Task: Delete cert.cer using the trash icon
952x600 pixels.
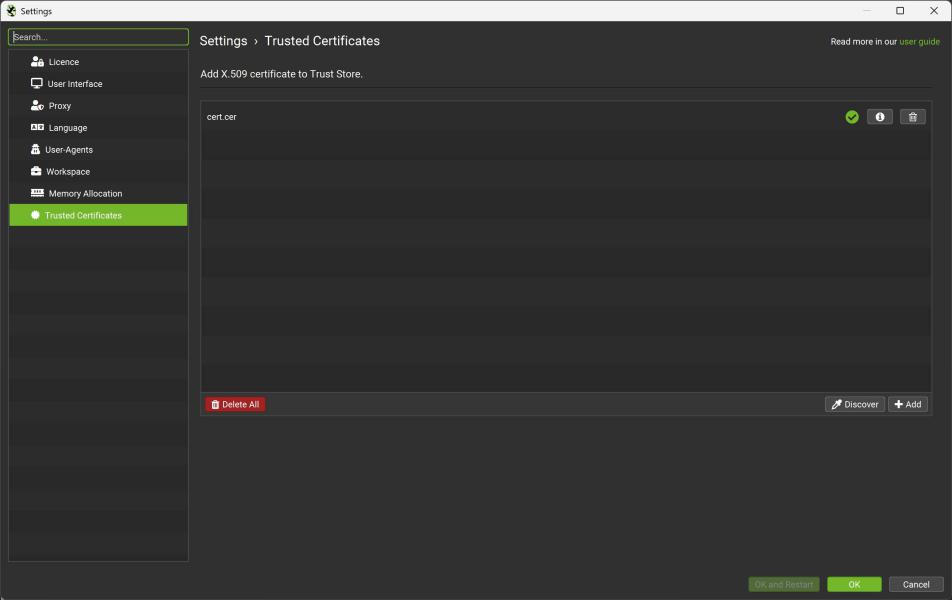Action: point(912,117)
